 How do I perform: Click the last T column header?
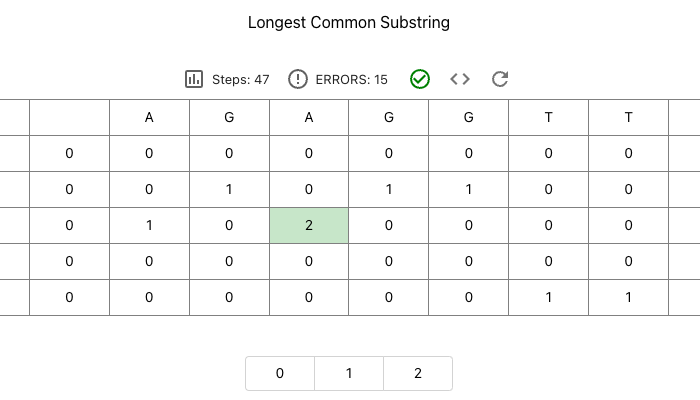click(x=629, y=117)
